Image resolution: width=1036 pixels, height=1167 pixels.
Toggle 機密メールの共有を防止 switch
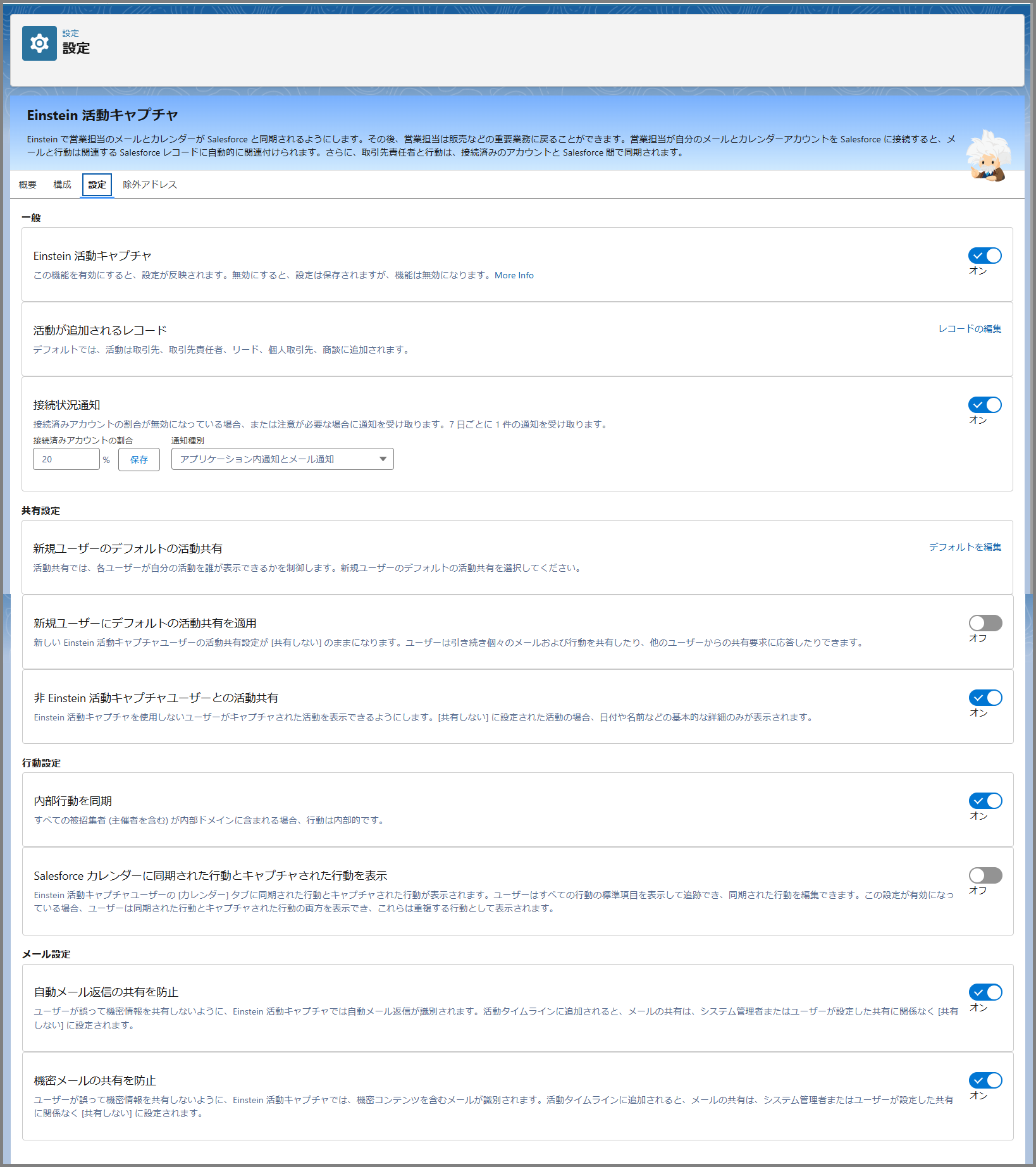tap(985, 1080)
